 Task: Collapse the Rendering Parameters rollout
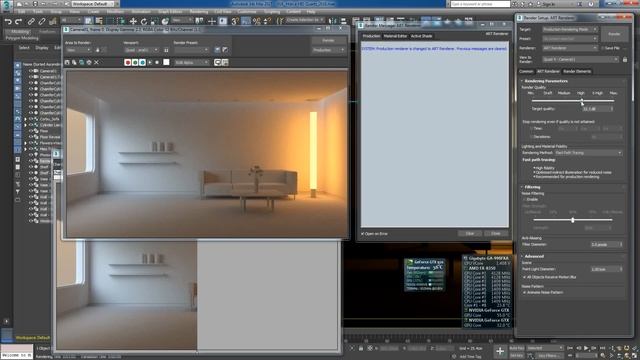pos(546,81)
